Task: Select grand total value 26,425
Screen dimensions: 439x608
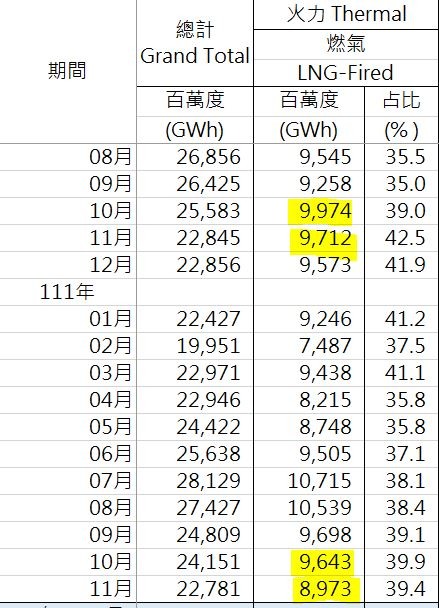Action: click(208, 184)
